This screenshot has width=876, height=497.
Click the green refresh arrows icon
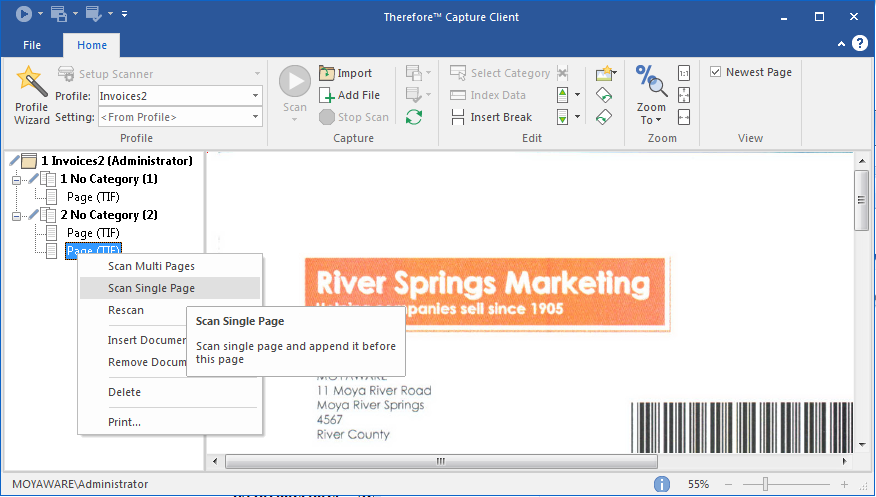click(x=413, y=117)
